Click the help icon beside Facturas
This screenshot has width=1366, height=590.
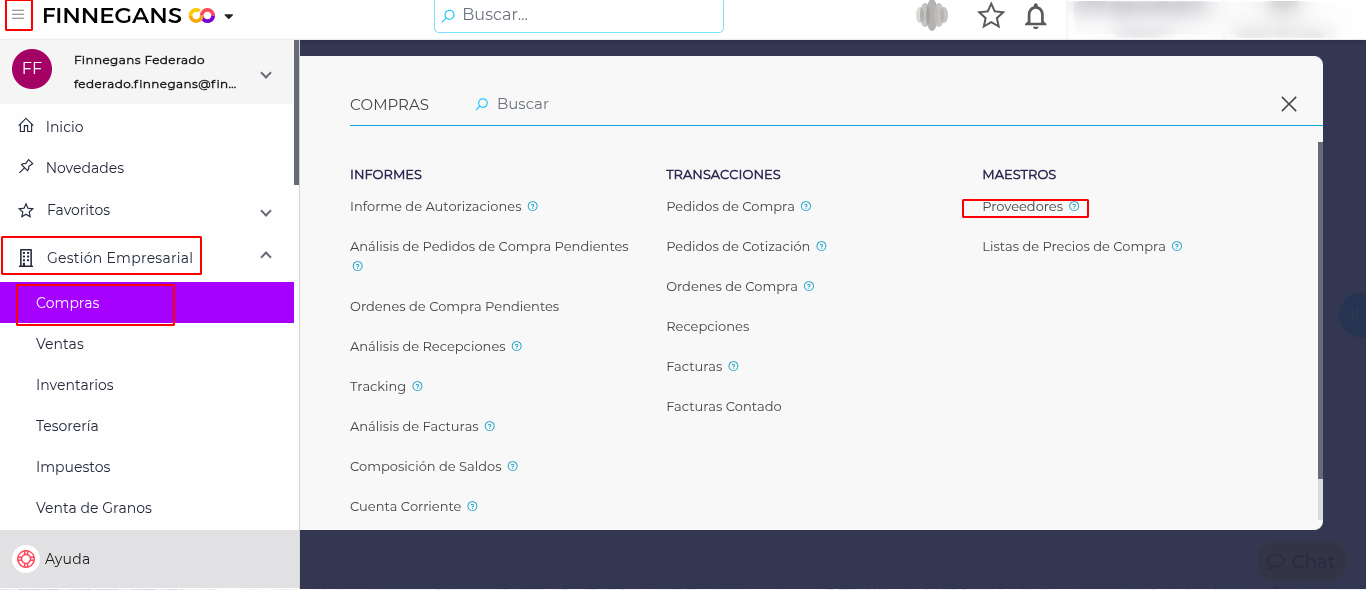click(x=733, y=367)
